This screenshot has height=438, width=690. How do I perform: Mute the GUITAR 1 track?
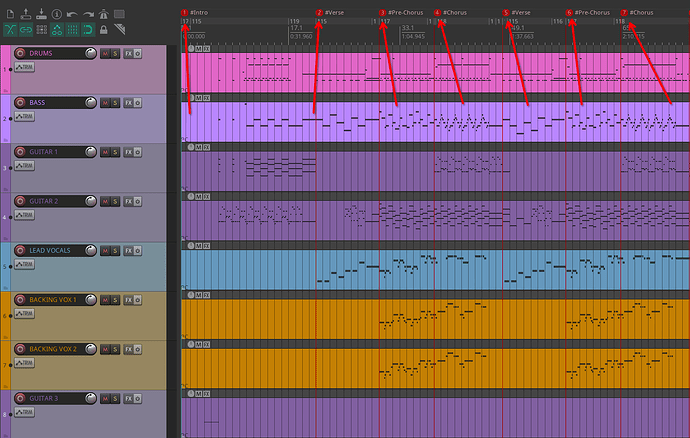click(104, 151)
